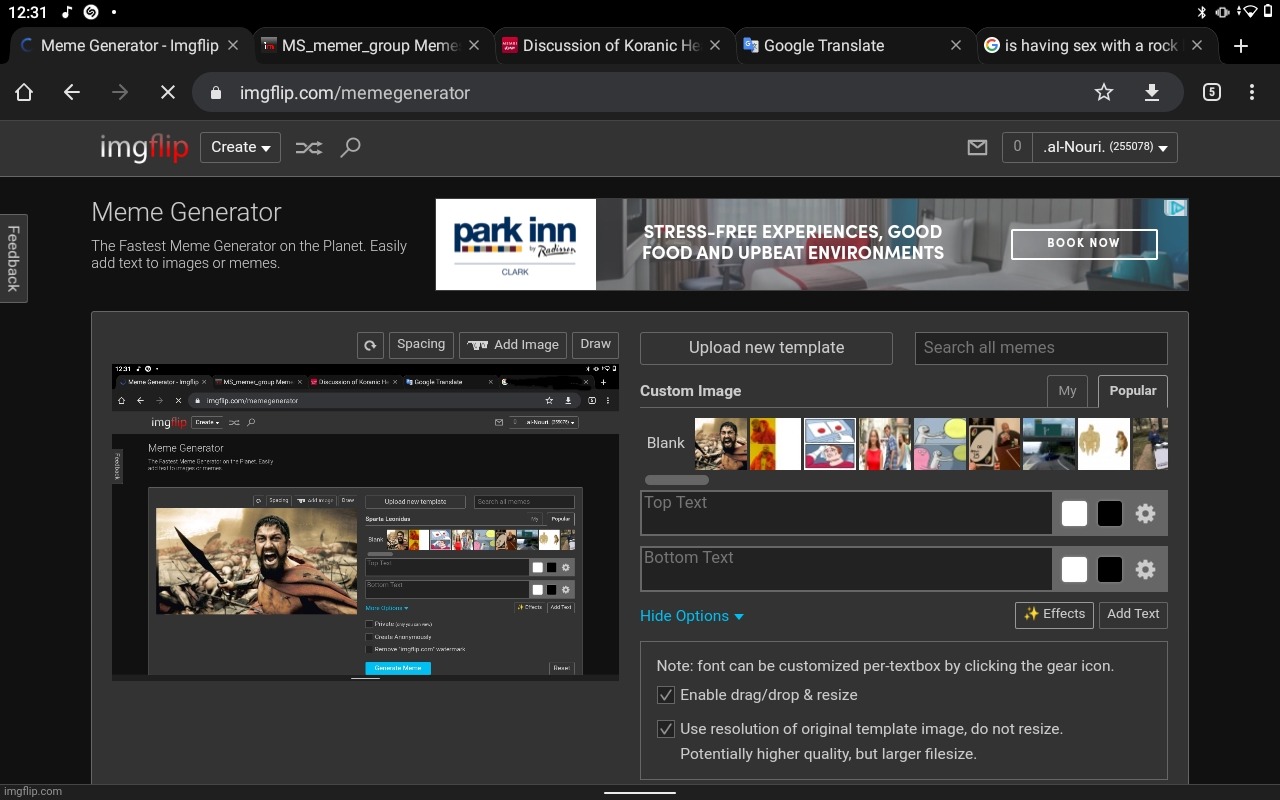Open the imgflip mail inbox icon
Image resolution: width=1280 pixels, height=800 pixels.
(977, 148)
